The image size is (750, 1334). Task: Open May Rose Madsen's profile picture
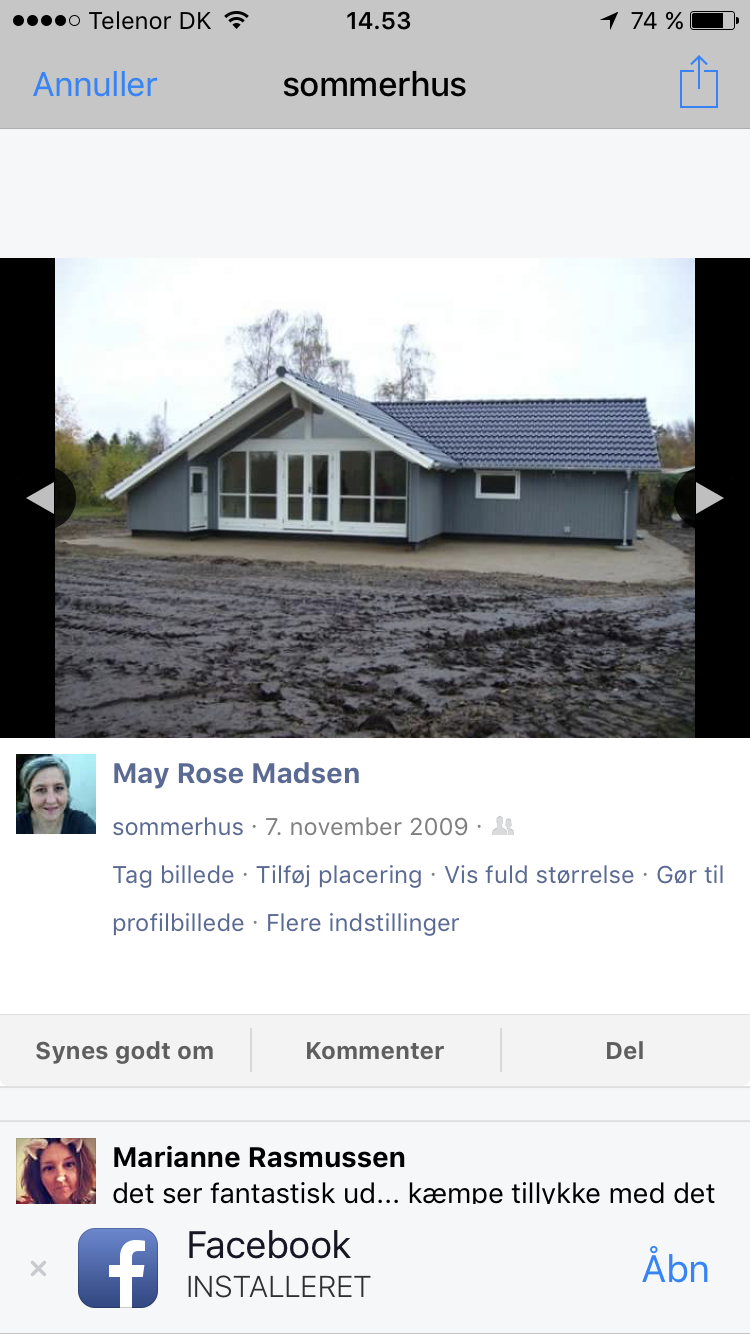(x=56, y=794)
